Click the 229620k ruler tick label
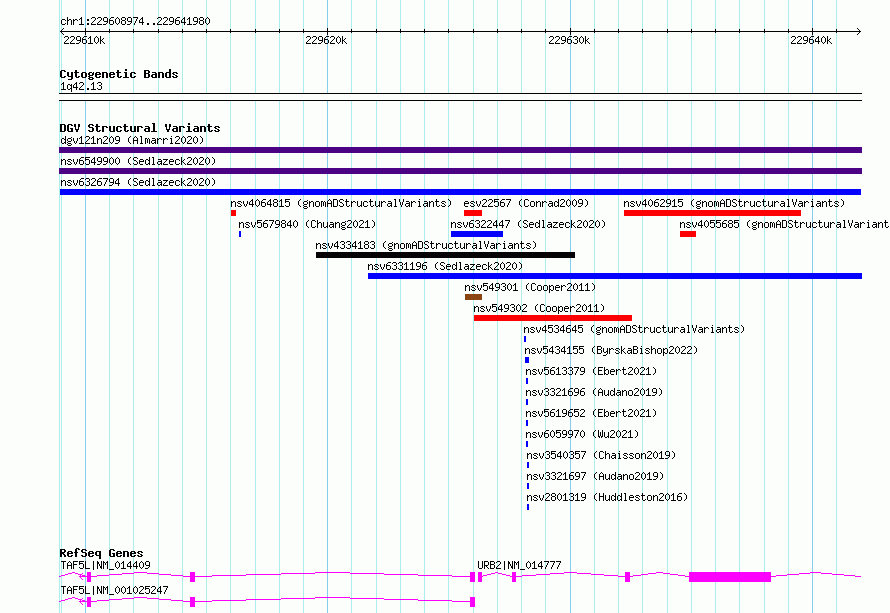 pos(326,40)
